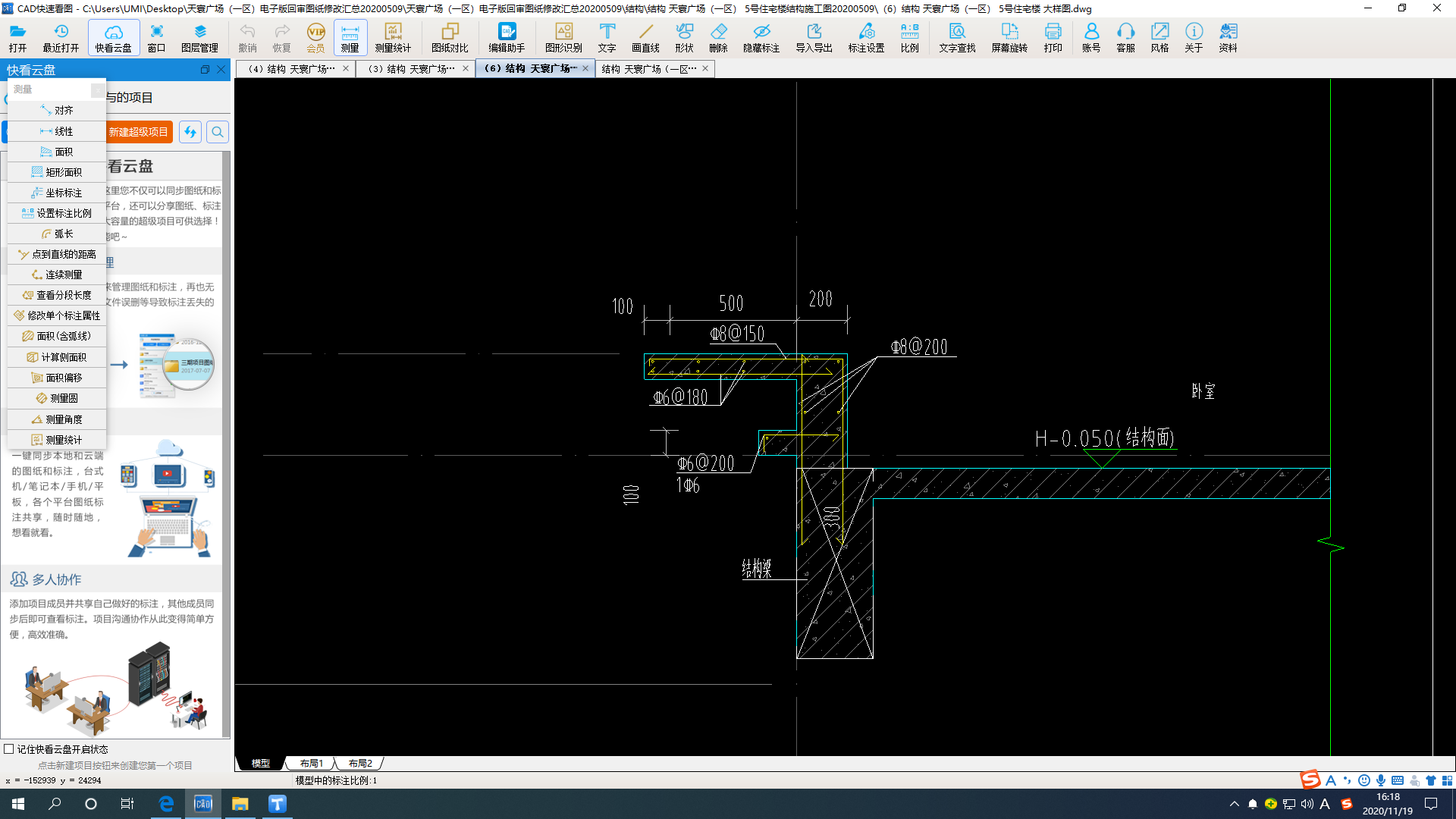Select the 文字 text tool
The width and height of the screenshot is (1456, 819).
607,37
